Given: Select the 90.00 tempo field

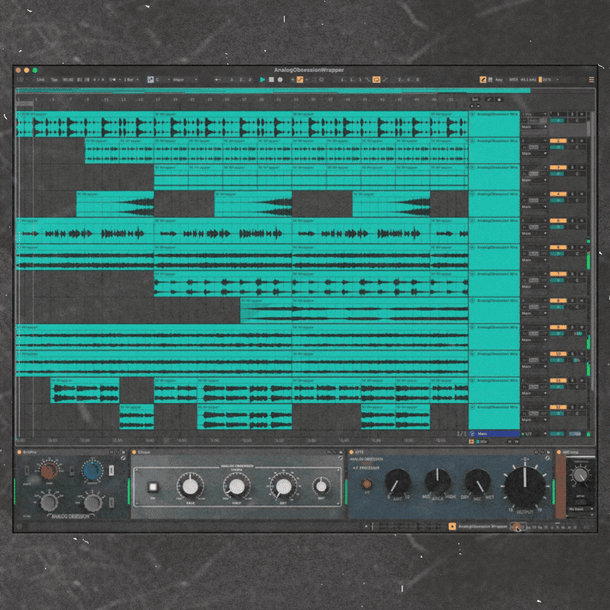Looking at the screenshot, I should (68, 80).
